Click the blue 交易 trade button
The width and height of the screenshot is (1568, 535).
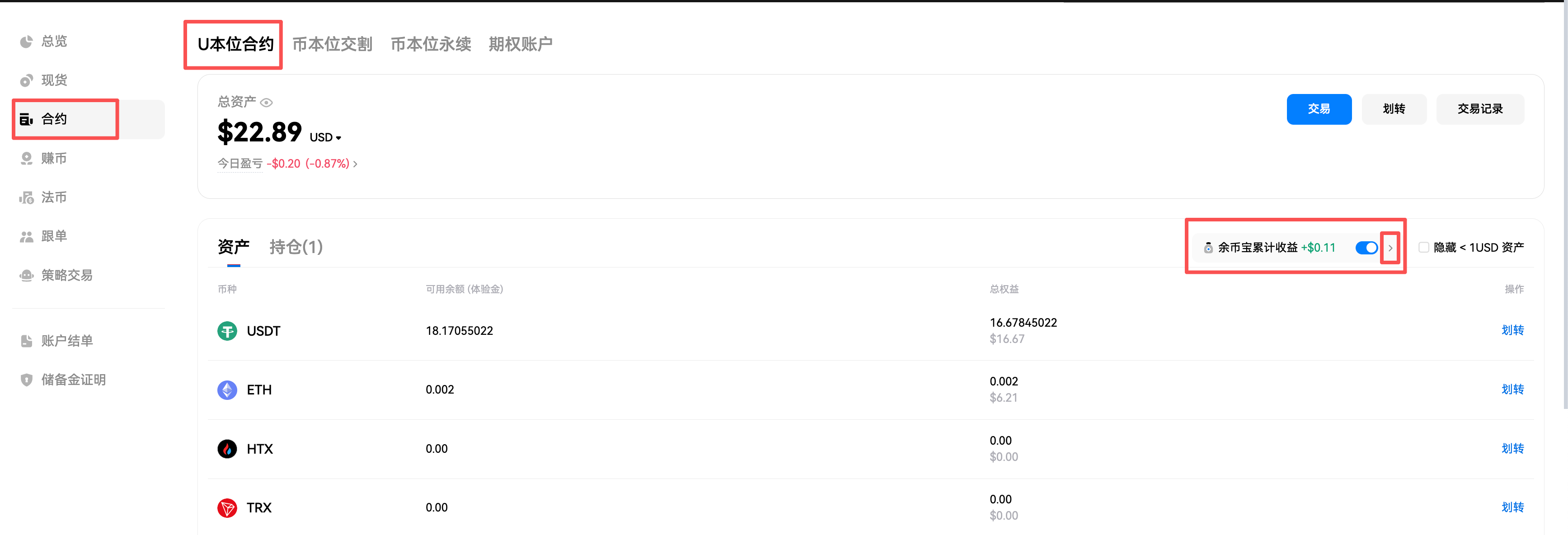[1319, 109]
